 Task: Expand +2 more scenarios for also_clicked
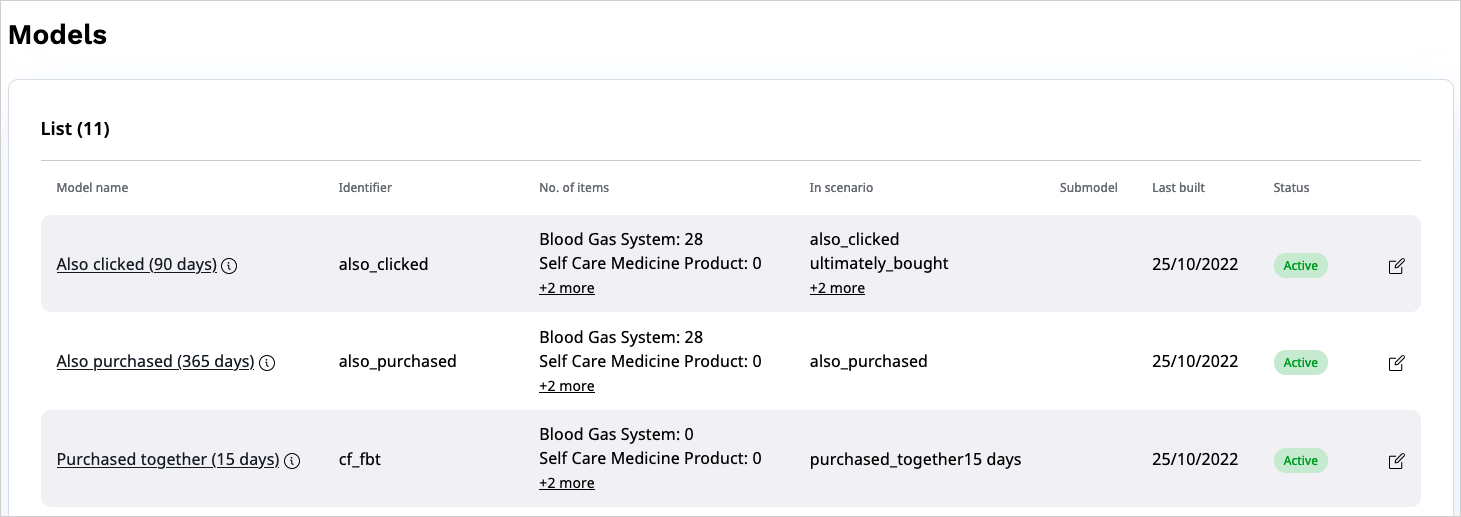[837, 288]
